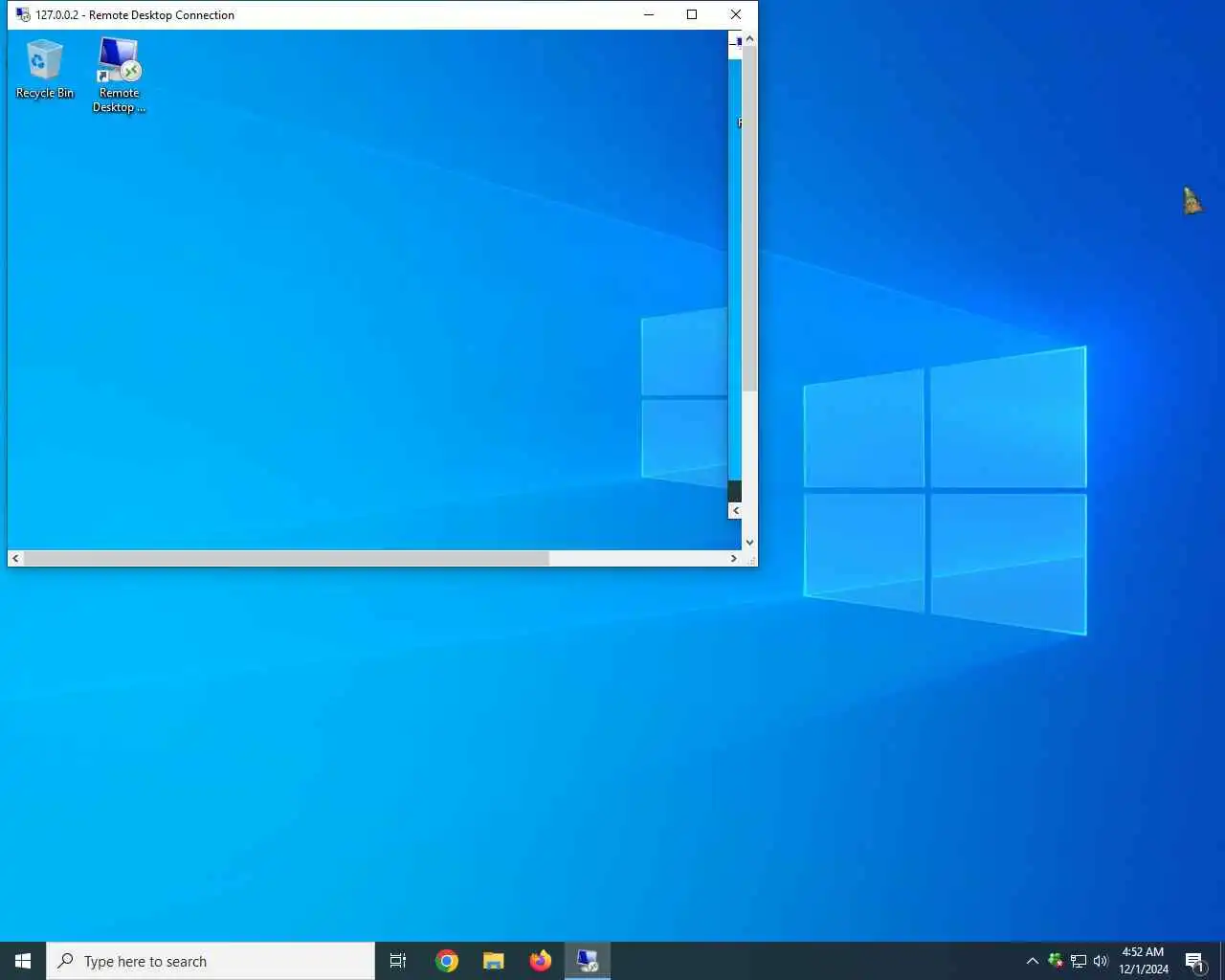Open the clock showing 4:52 AM

pyautogui.click(x=1144, y=961)
